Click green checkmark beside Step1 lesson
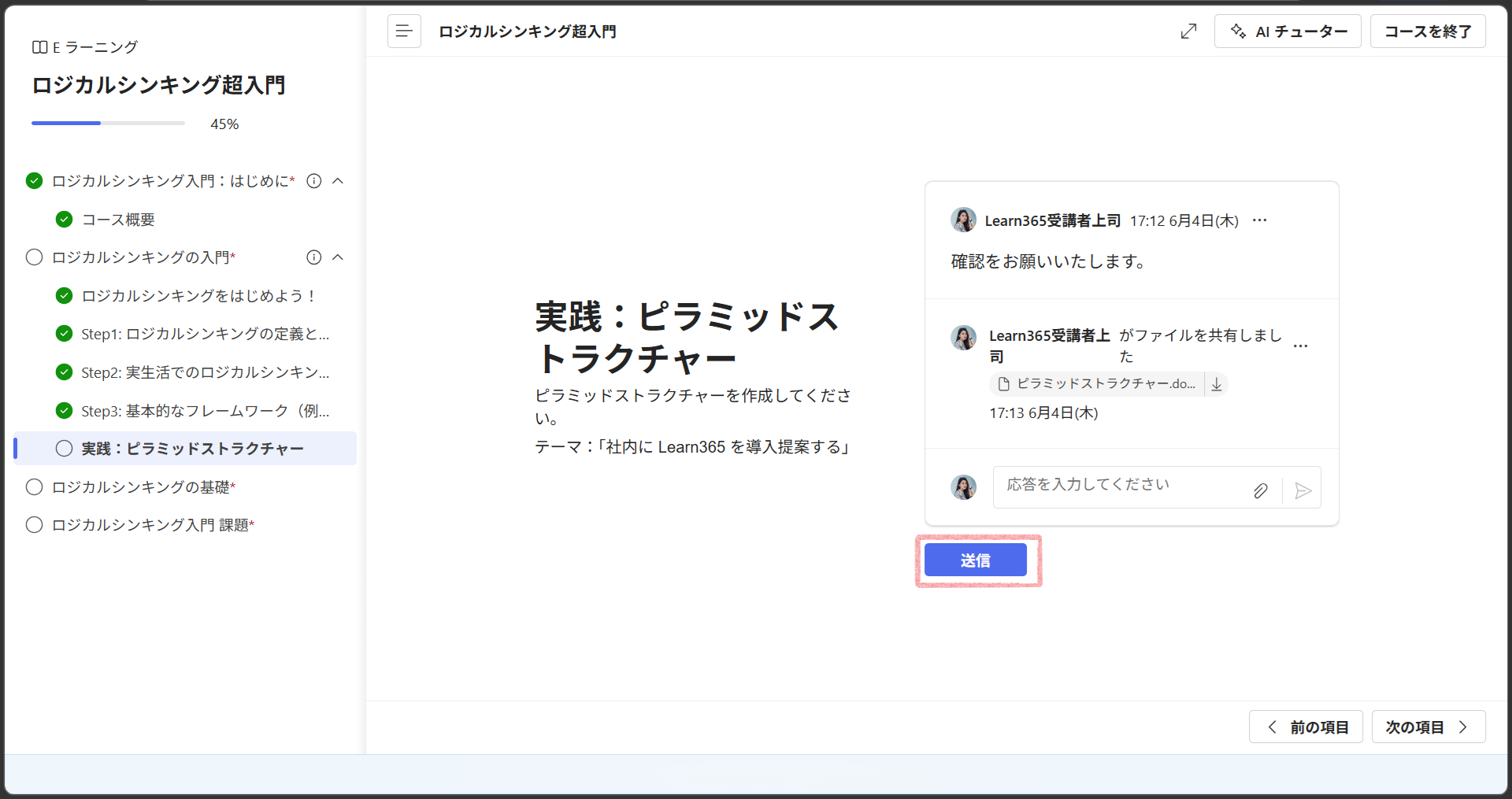Image resolution: width=1512 pixels, height=799 pixels. 65,334
